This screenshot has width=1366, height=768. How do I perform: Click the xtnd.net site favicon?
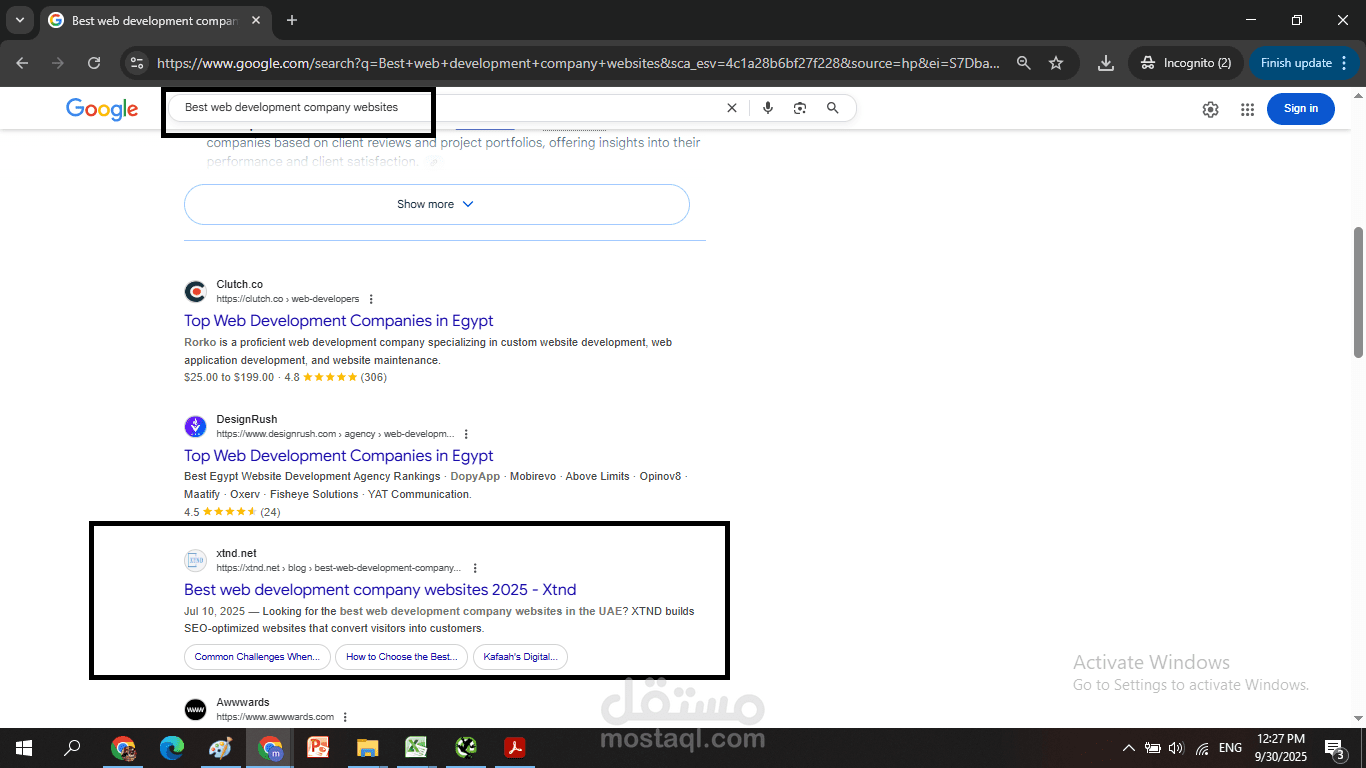pyautogui.click(x=195, y=561)
